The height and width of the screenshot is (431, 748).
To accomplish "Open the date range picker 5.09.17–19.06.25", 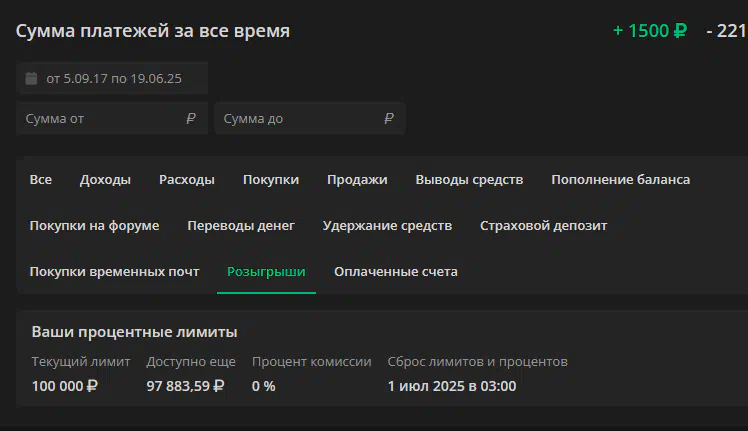I will [x=112, y=78].
